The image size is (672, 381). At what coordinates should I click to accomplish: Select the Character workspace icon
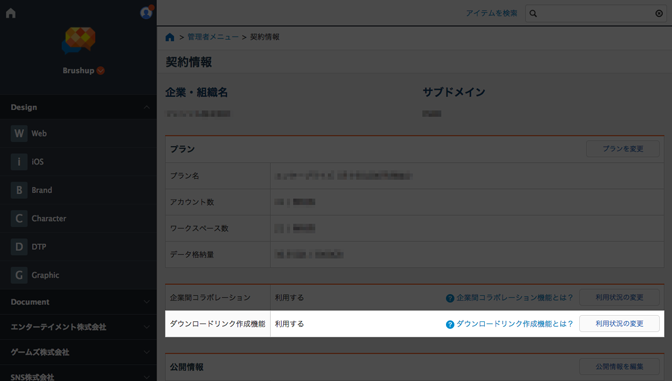[x=19, y=218]
